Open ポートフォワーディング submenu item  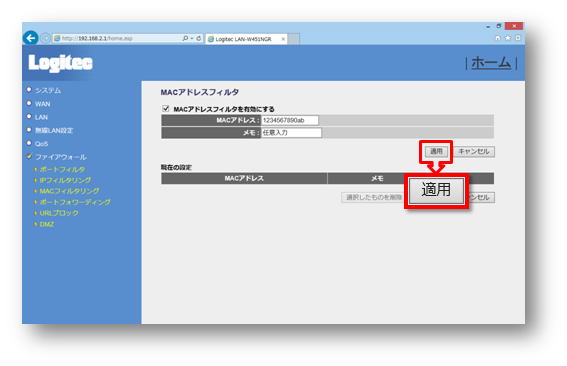click(75, 202)
